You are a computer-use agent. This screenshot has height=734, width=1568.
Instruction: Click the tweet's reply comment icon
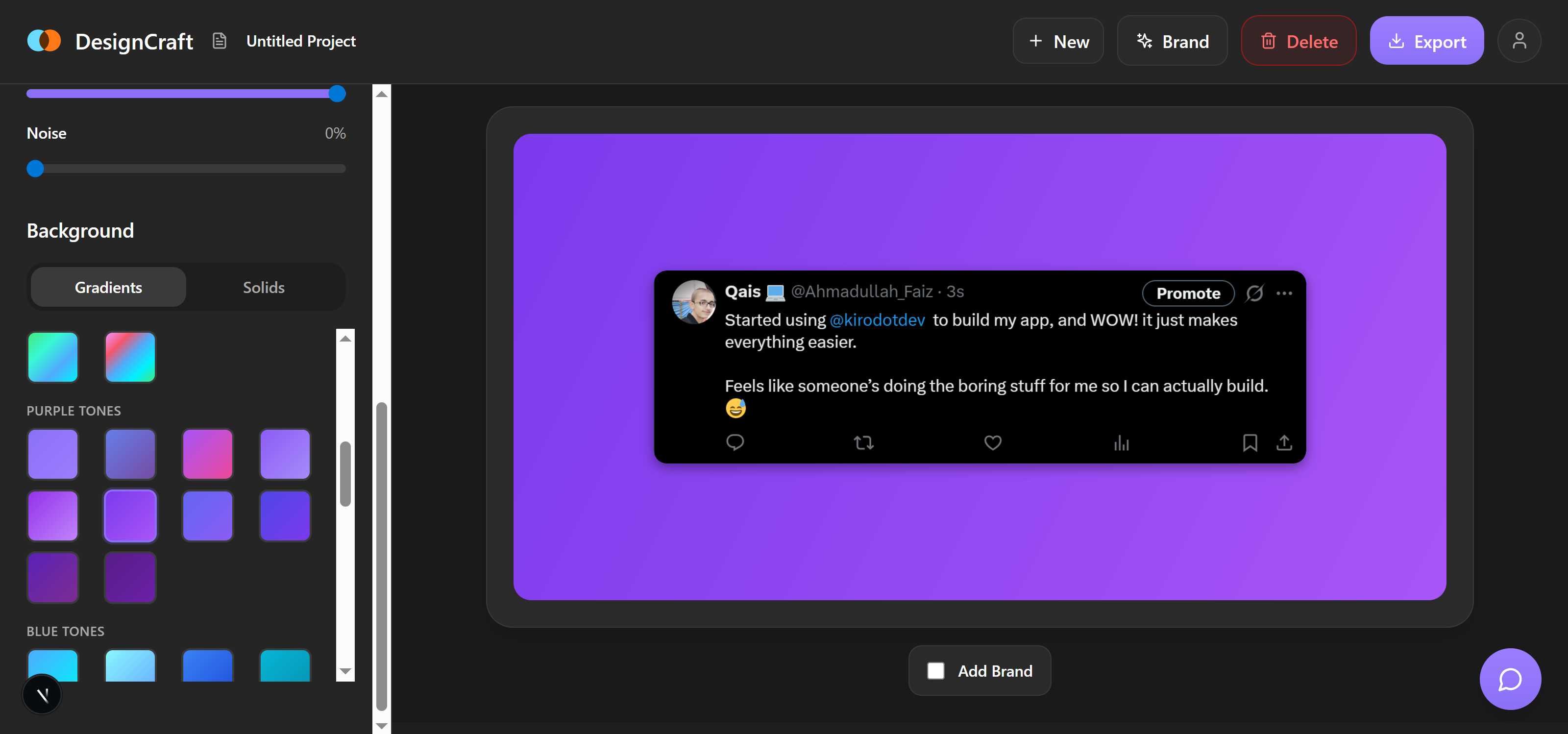click(735, 442)
